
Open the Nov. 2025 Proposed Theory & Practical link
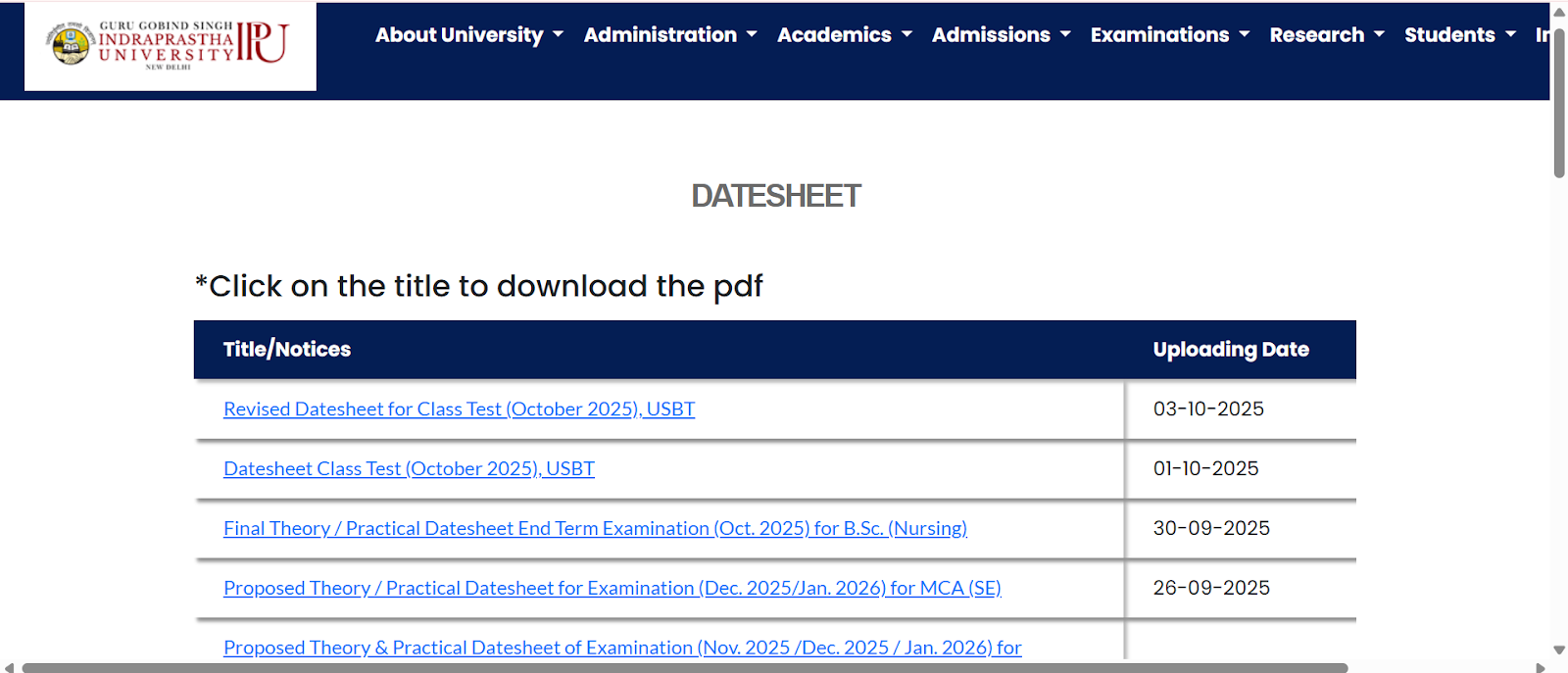click(622, 648)
